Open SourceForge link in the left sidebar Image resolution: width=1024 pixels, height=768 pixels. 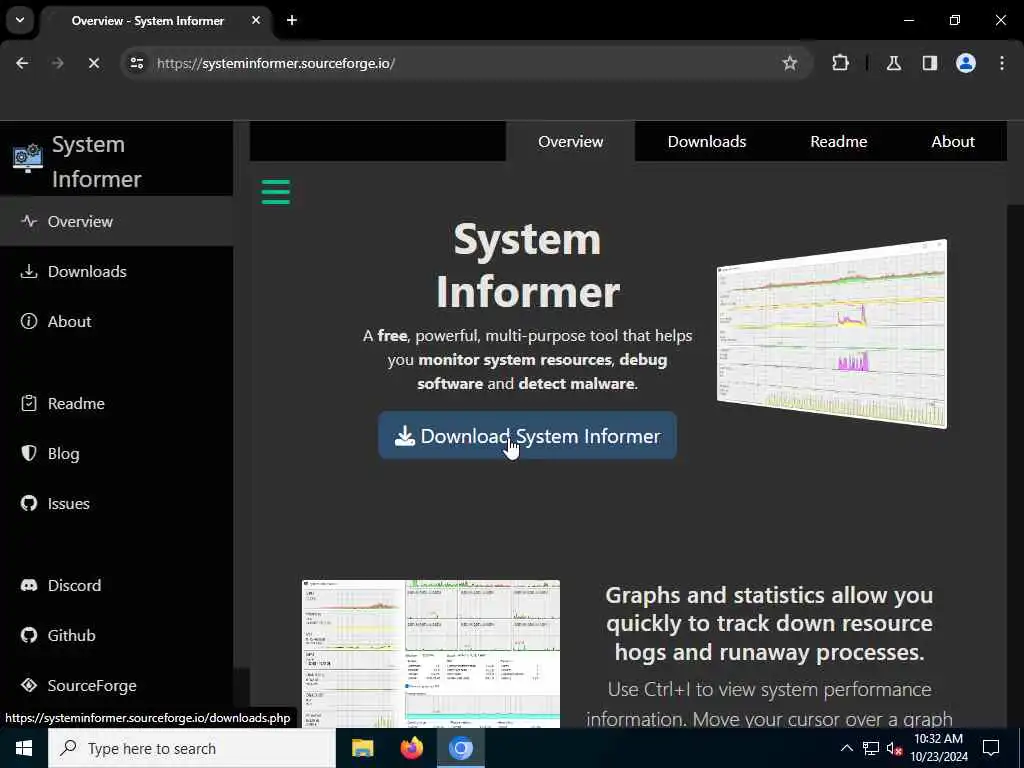point(116,685)
